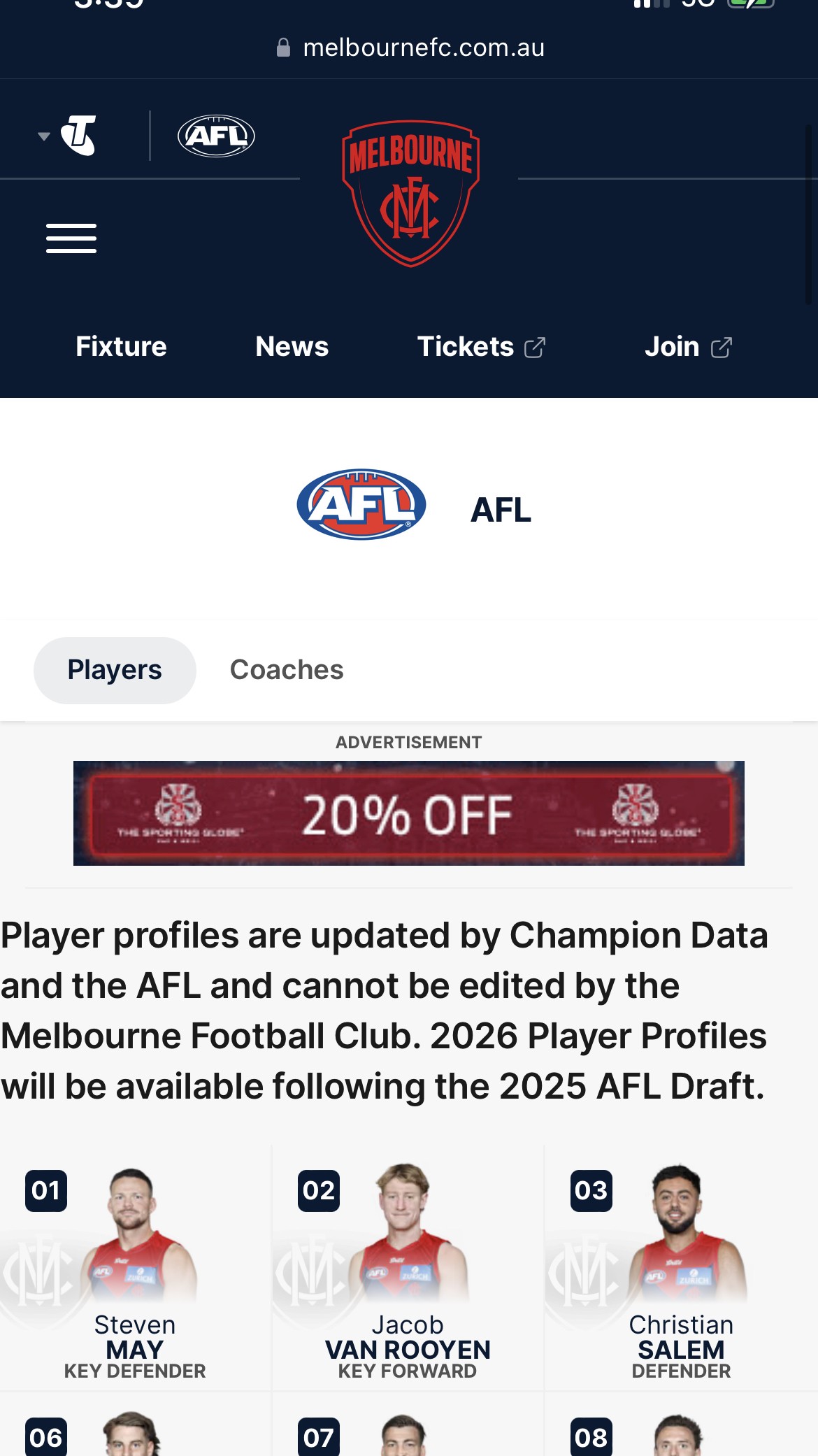Viewport: 818px width, 1456px height.
Task: Open the hamburger navigation menu
Action: (x=71, y=238)
